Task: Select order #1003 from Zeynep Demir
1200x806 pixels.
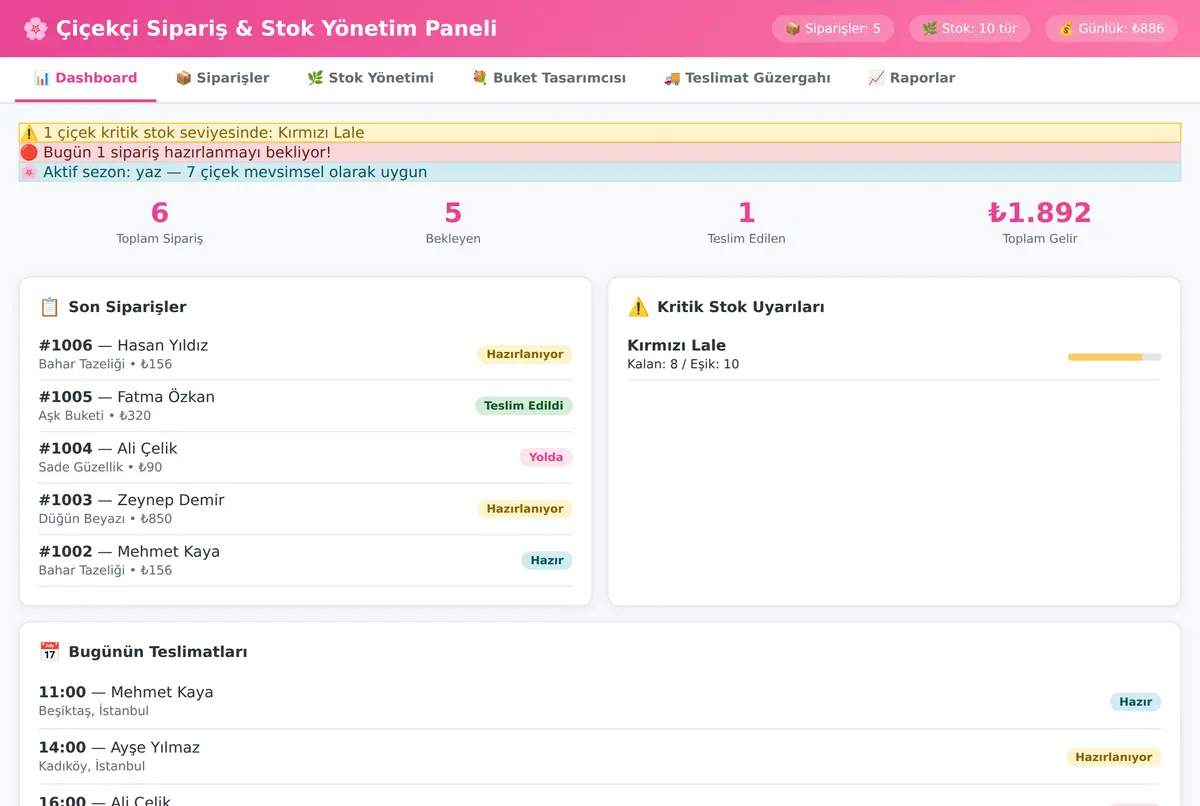Action: click(x=305, y=509)
